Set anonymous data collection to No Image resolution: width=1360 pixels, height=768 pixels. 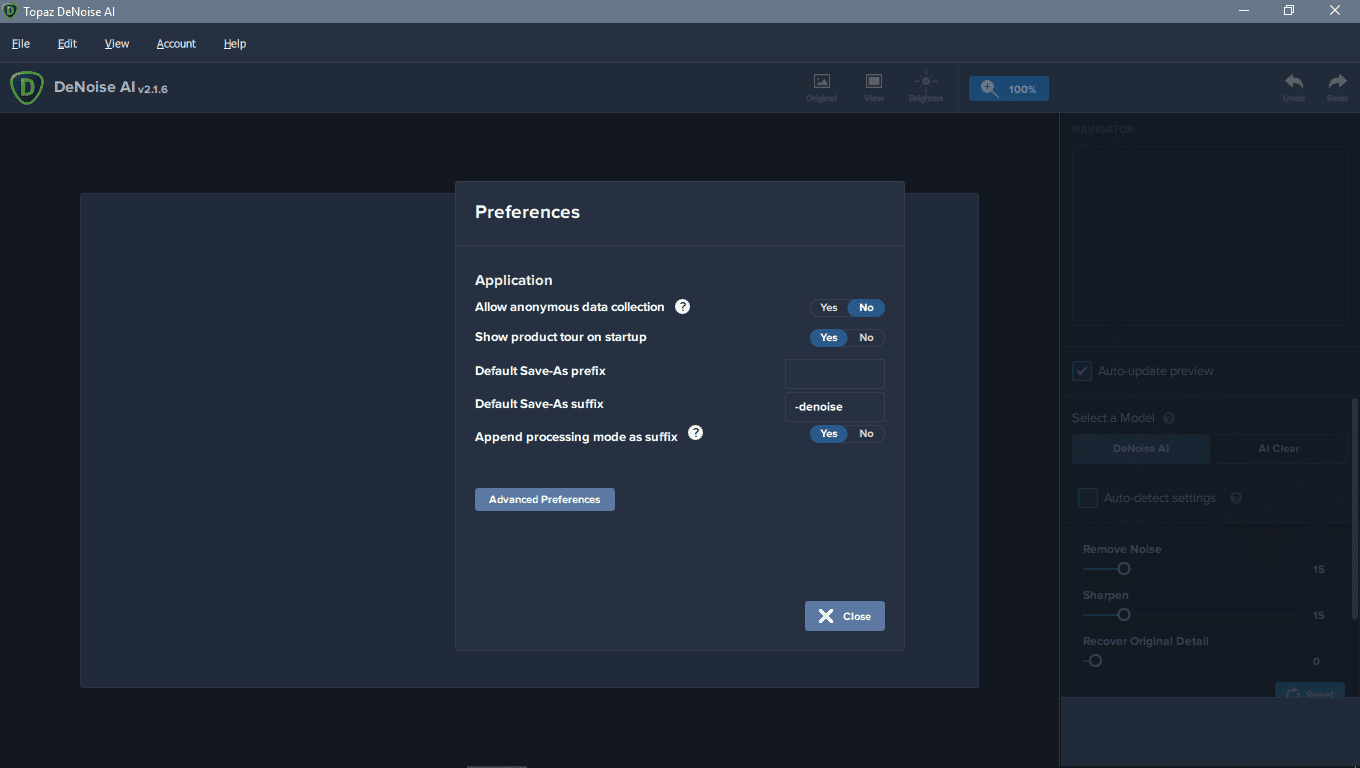pyautogui.click(x=866, y=308)
